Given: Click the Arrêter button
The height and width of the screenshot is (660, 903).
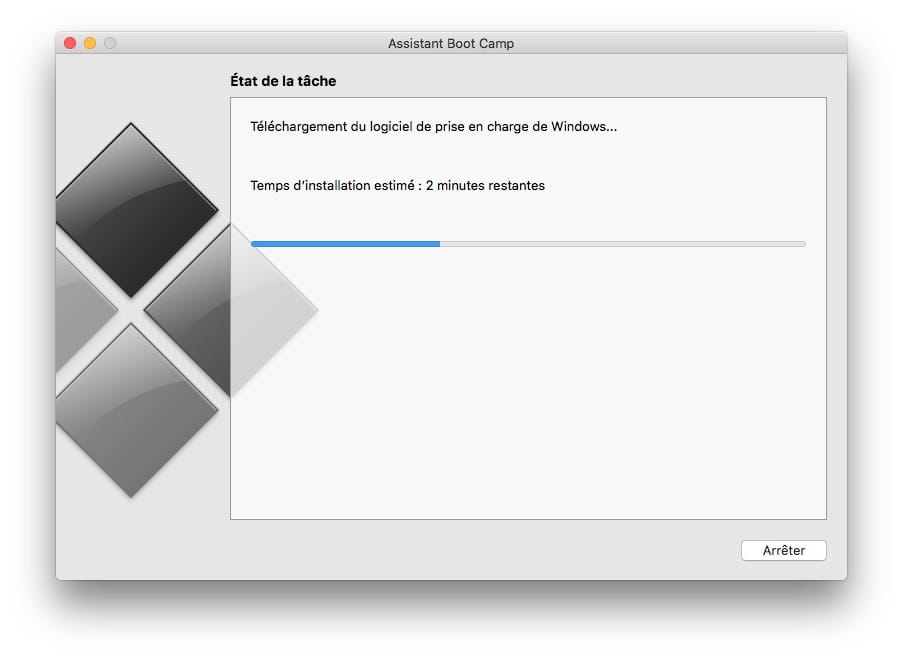Looking at the screenshot, I should click(783, 550).
